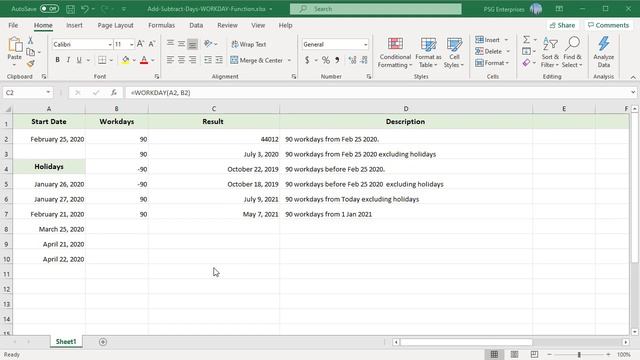The height and width of the screenshot is (360, 640).
Task: Click the Decrease Indent icon
Action: click(x=208, y=60)
